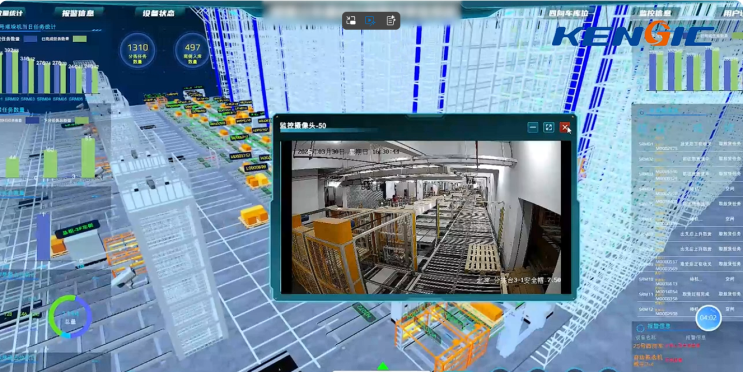743x372 pixels.
Task: Click the blue legend swatch in top-left chart
Action: [30, 39]
